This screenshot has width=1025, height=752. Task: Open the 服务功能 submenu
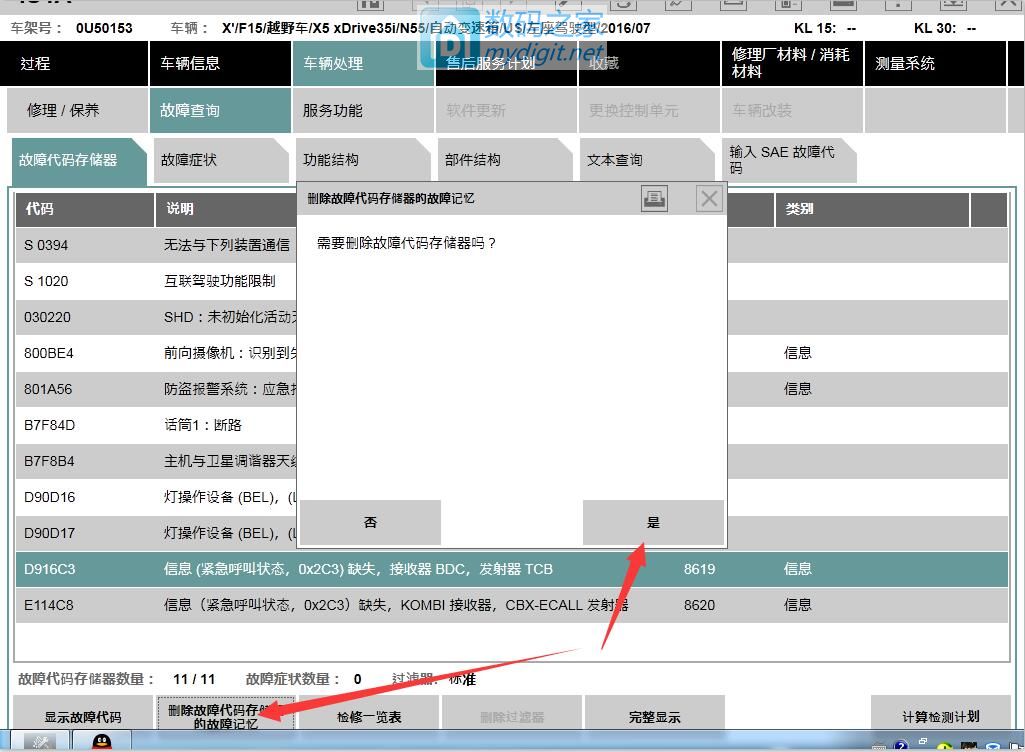pos(363,111)
